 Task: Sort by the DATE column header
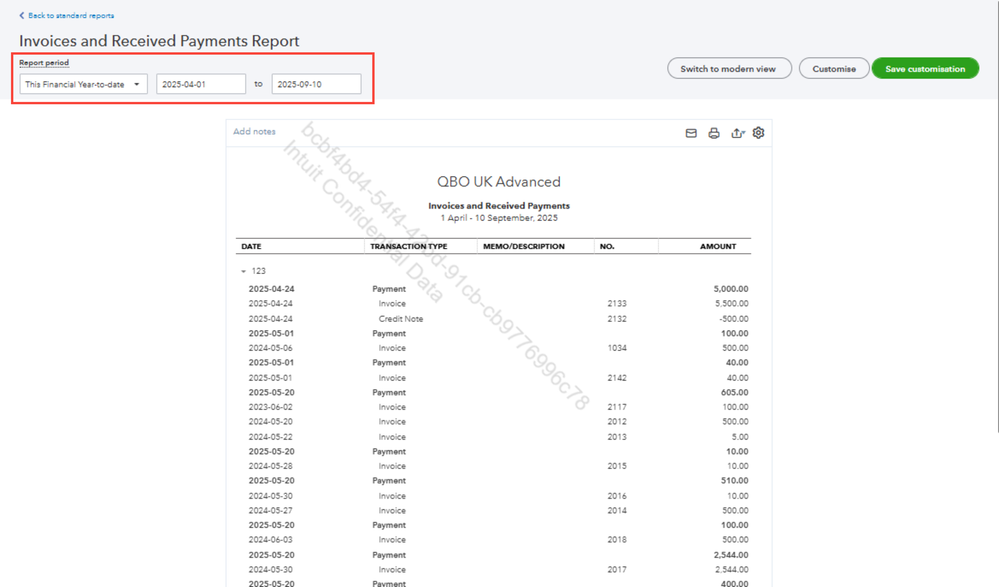pos(251,247)
